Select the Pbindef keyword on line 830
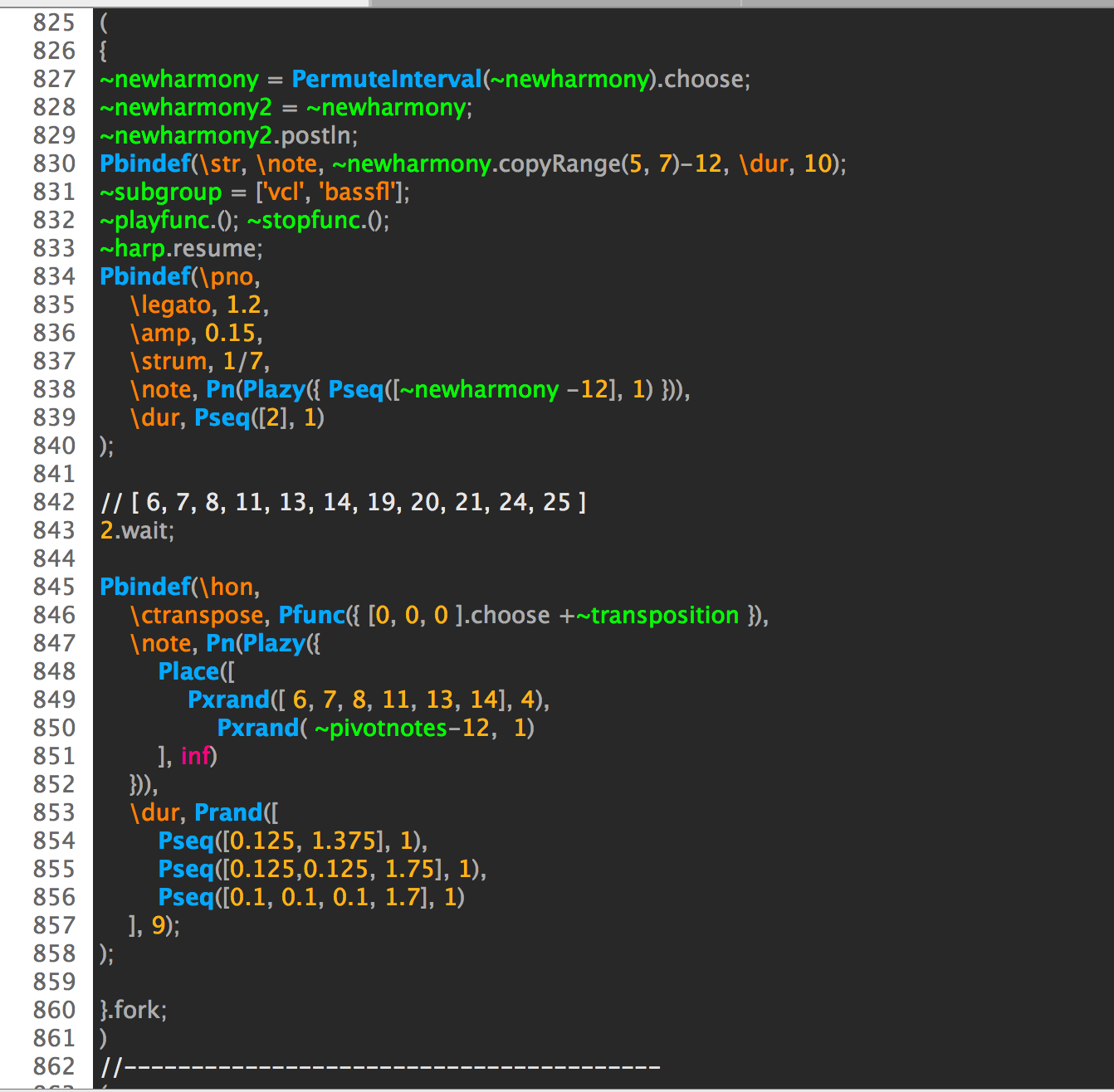1114x1092 pixels. 145,163
